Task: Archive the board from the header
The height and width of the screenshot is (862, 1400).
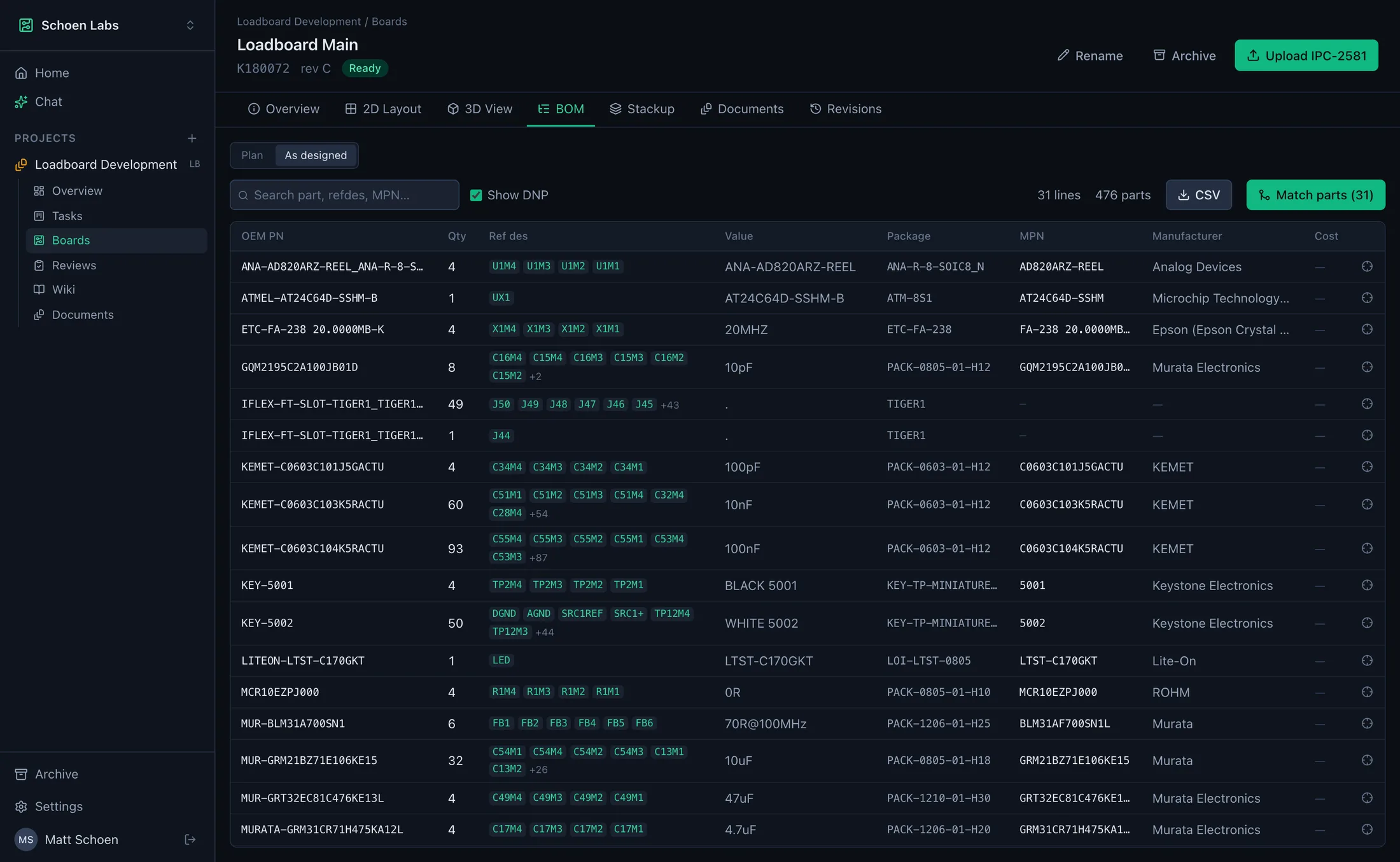Action: (1184, 55)
